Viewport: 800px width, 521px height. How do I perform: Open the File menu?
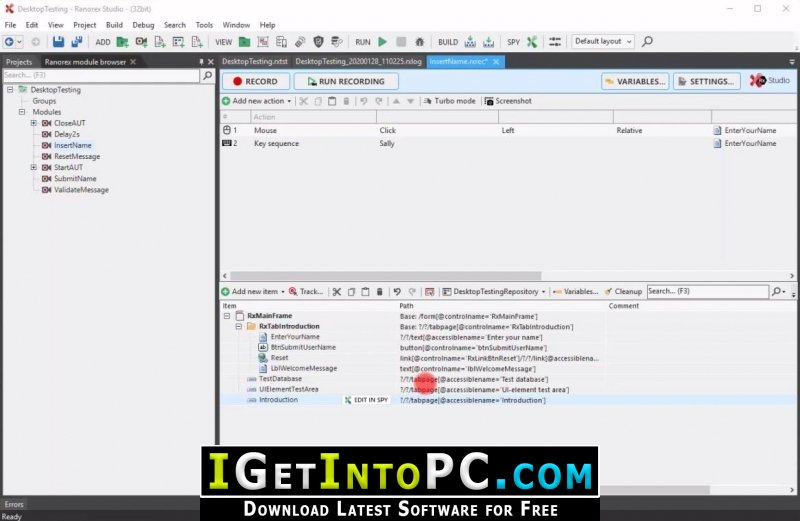[10, 24]
